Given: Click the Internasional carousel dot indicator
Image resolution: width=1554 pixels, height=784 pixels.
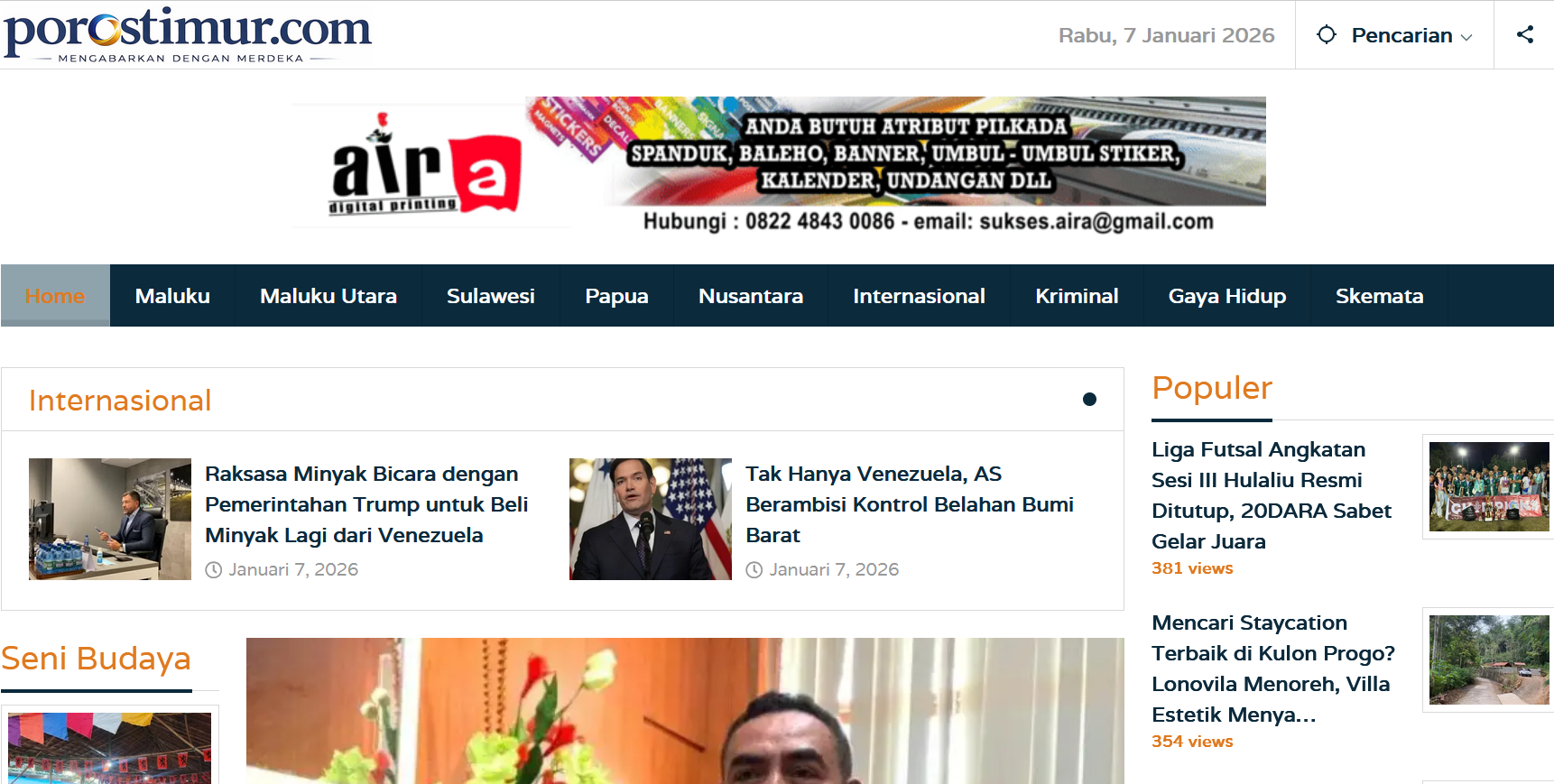Looking at the screenshot, I should (1089, 400).
